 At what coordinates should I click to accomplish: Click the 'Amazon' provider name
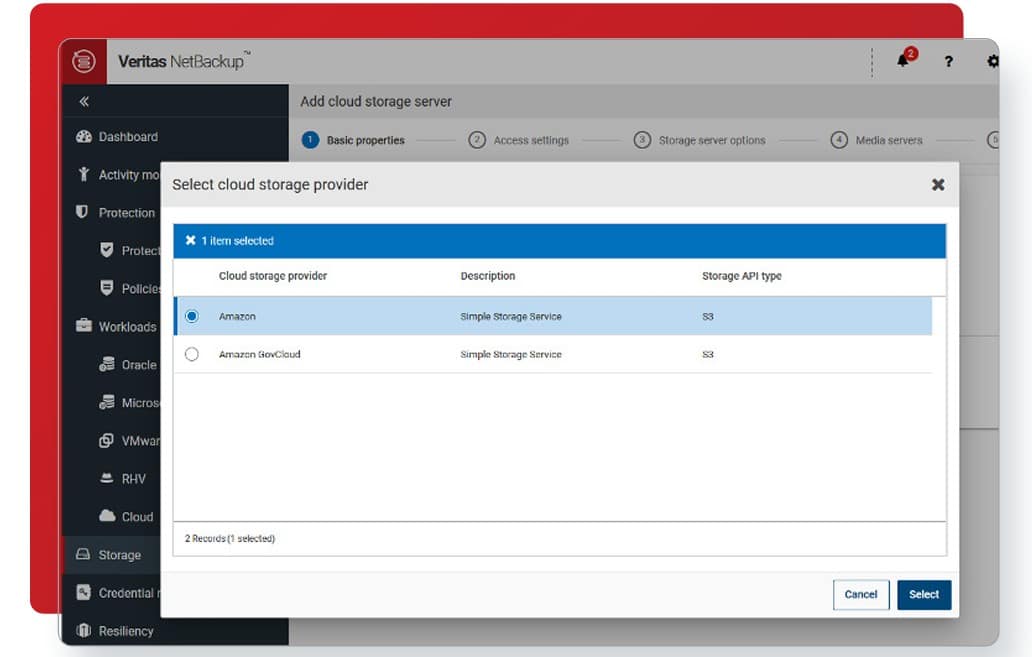tap(237, 317)
